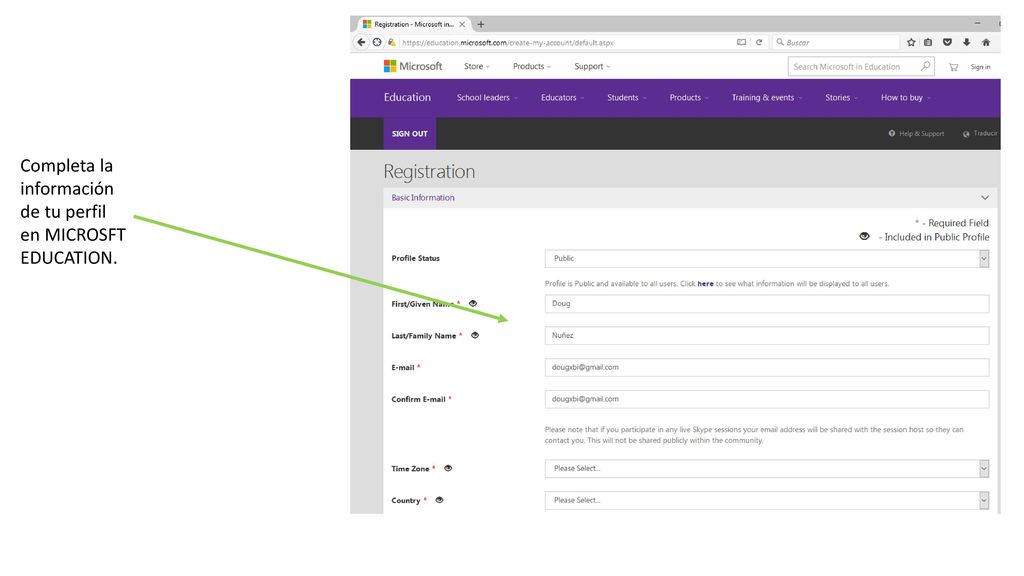Close the Registration browser tab
This screenshot has width=1024, height=576.
click(x=462, y=24)
